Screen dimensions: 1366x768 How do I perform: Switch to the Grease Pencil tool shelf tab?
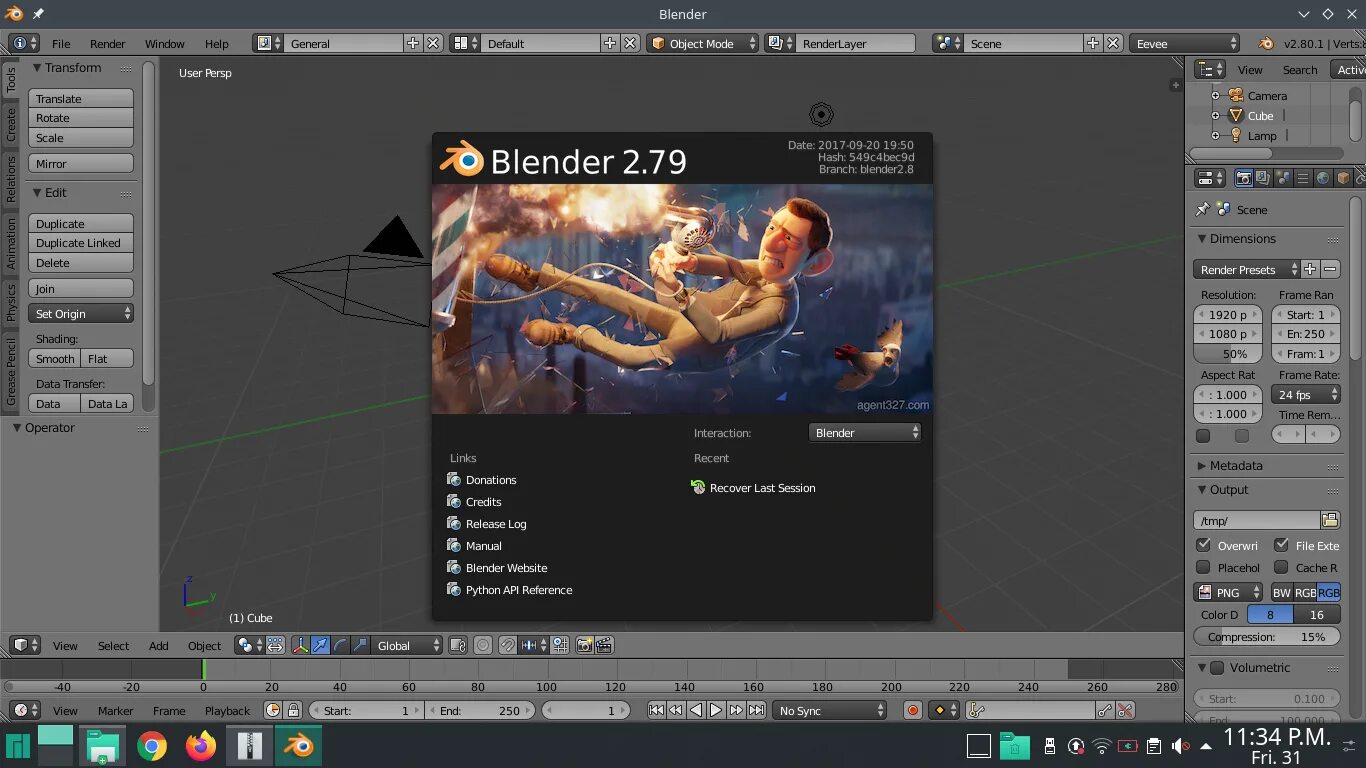click(x=11, y=371)
